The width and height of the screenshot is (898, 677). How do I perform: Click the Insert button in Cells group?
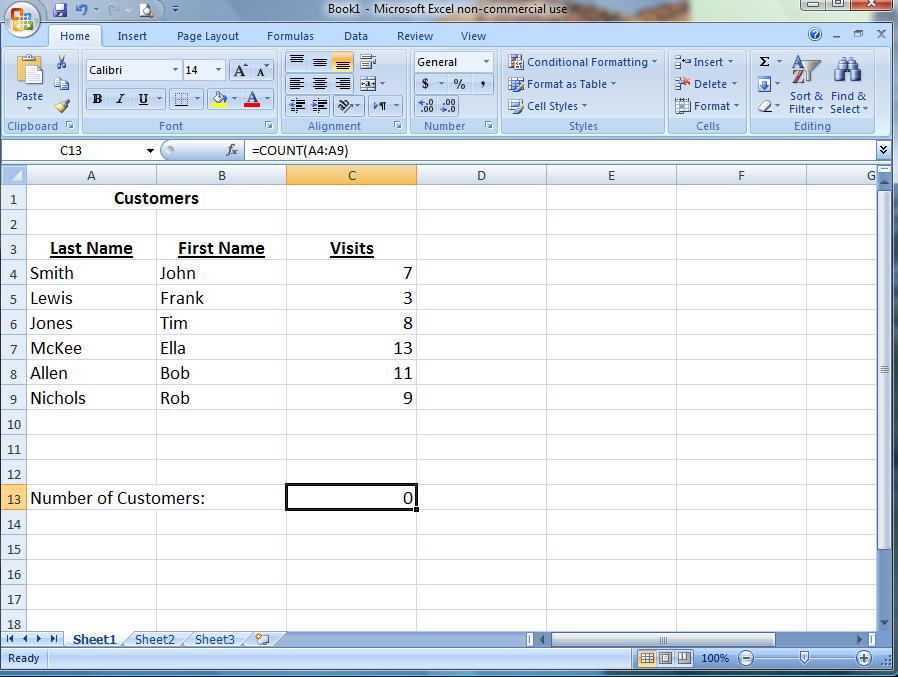[x=700, y=62]
